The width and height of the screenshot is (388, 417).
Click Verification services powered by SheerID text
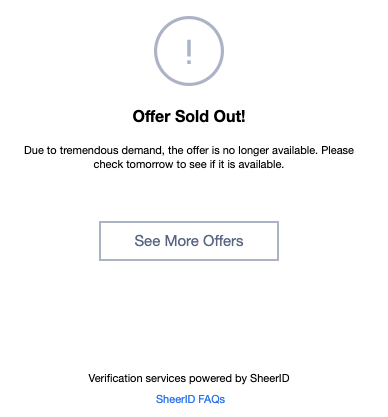[x=189, y=378]
